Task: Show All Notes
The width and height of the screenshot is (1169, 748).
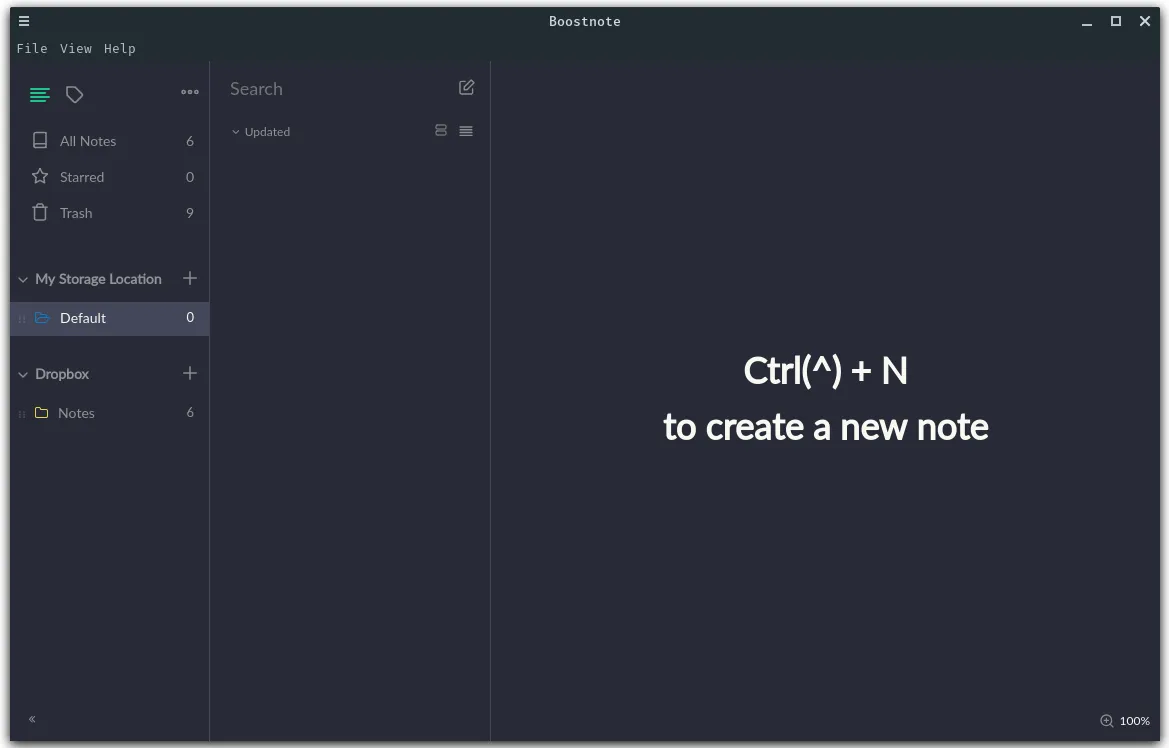Action: click(110, 141)
